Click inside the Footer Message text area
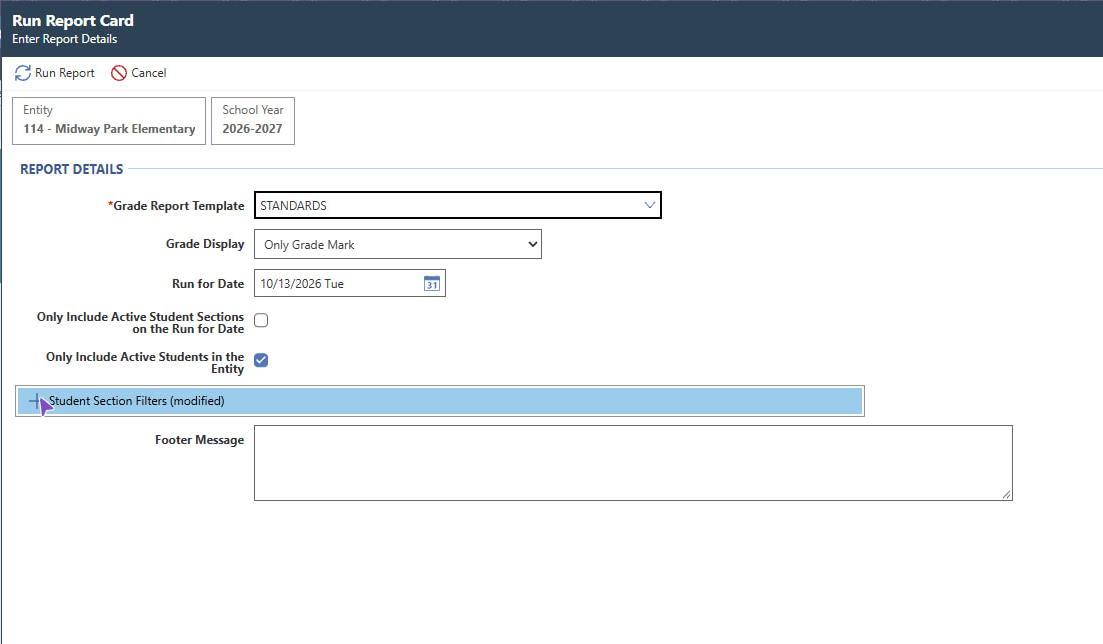Screen dimensions: 1103x644 pyautogui.click(x=633, y=463)
